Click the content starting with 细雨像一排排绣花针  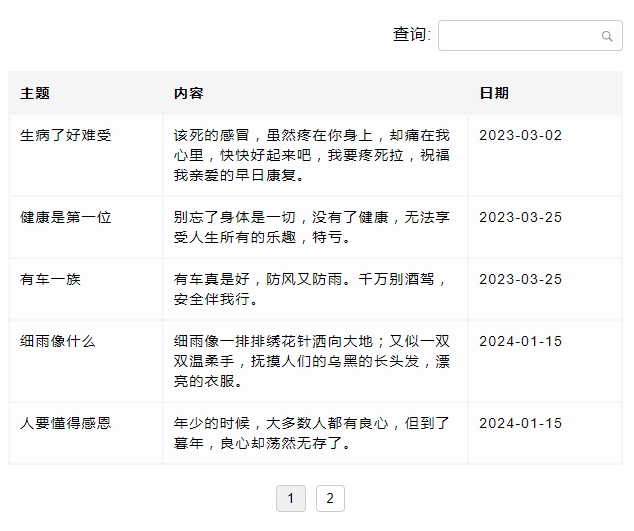(311, 361)
